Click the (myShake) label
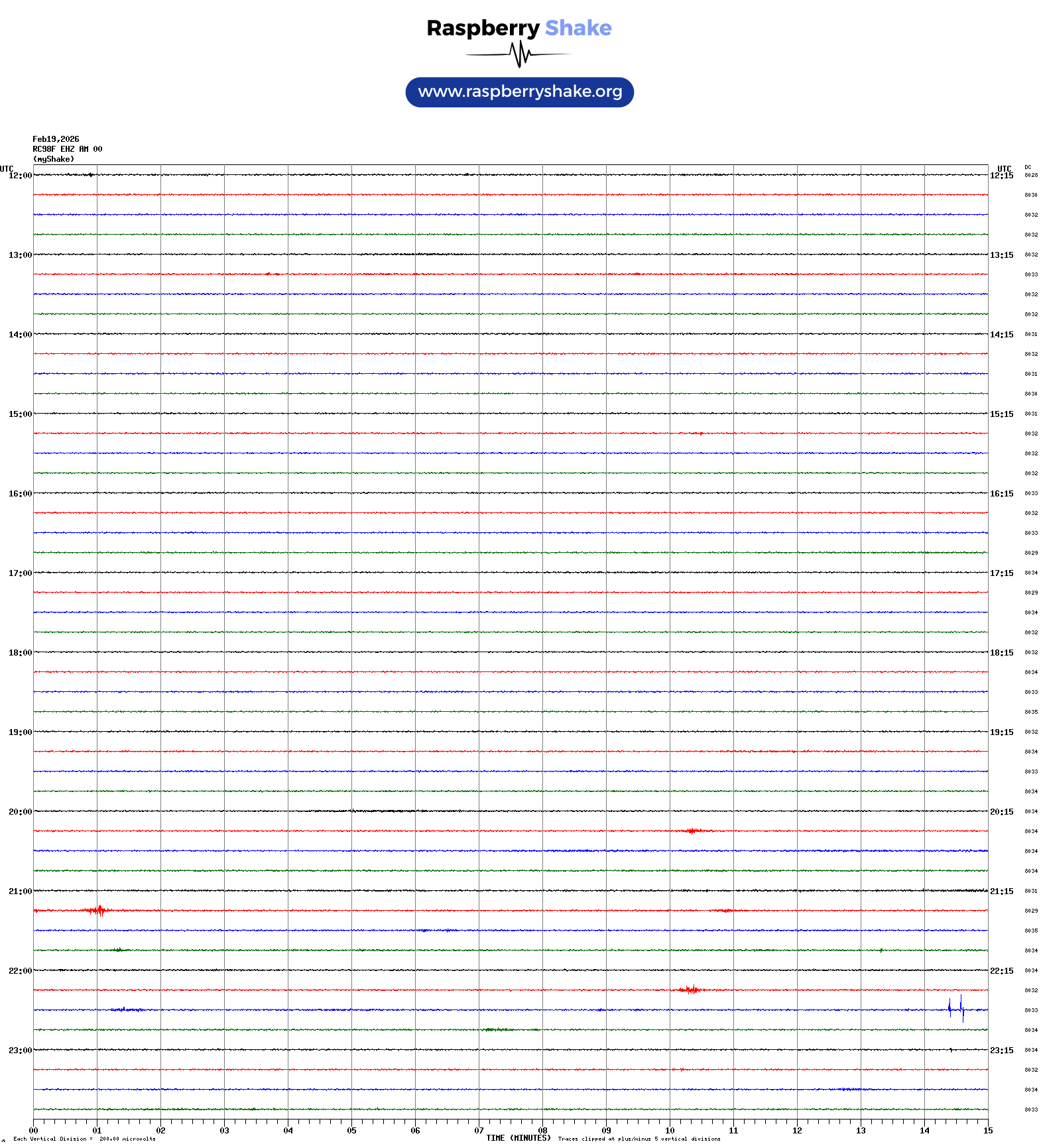This screenshot has height=1148, width=1041. pos(54,159)
